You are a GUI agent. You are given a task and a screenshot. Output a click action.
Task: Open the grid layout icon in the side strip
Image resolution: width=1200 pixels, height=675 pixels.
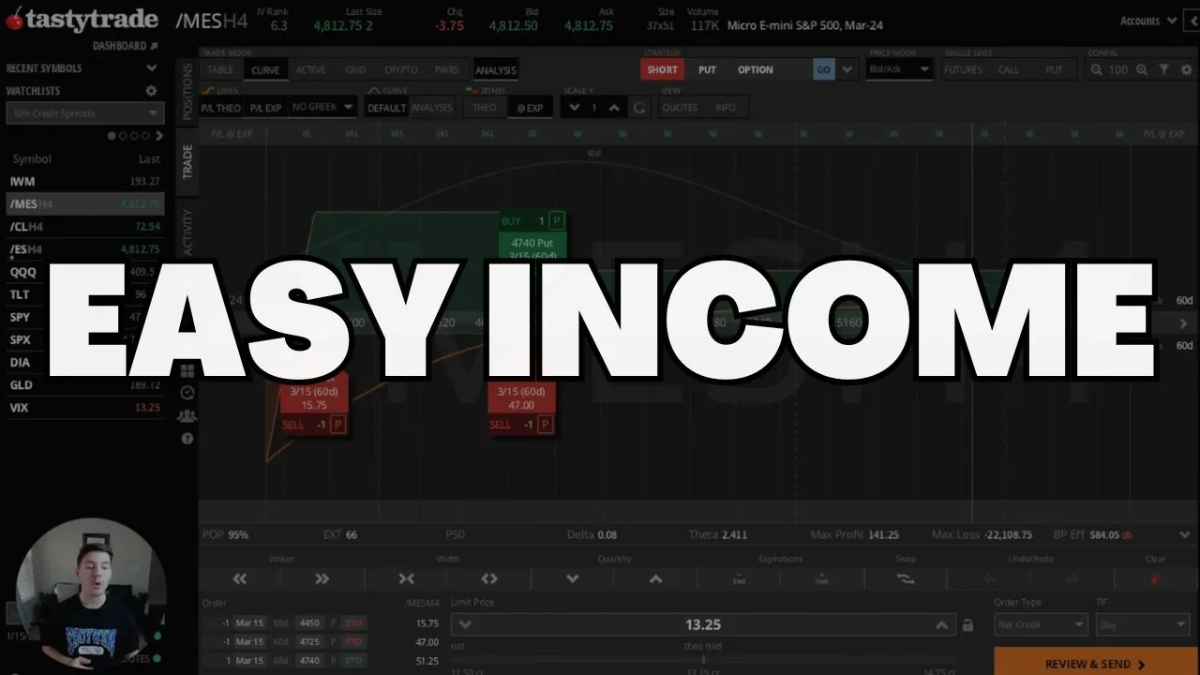coord(187,370)
